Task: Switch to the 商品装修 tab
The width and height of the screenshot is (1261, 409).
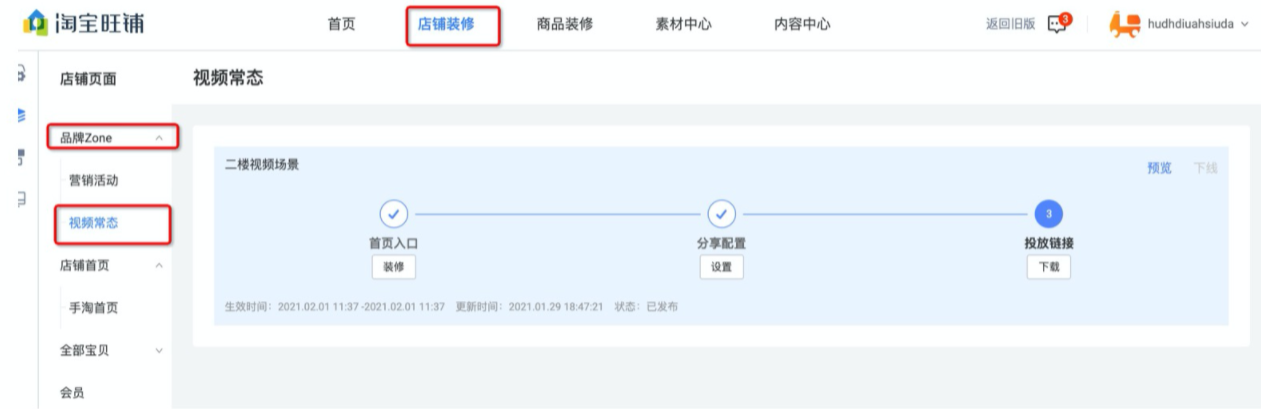Action: [x=565, y=25]
